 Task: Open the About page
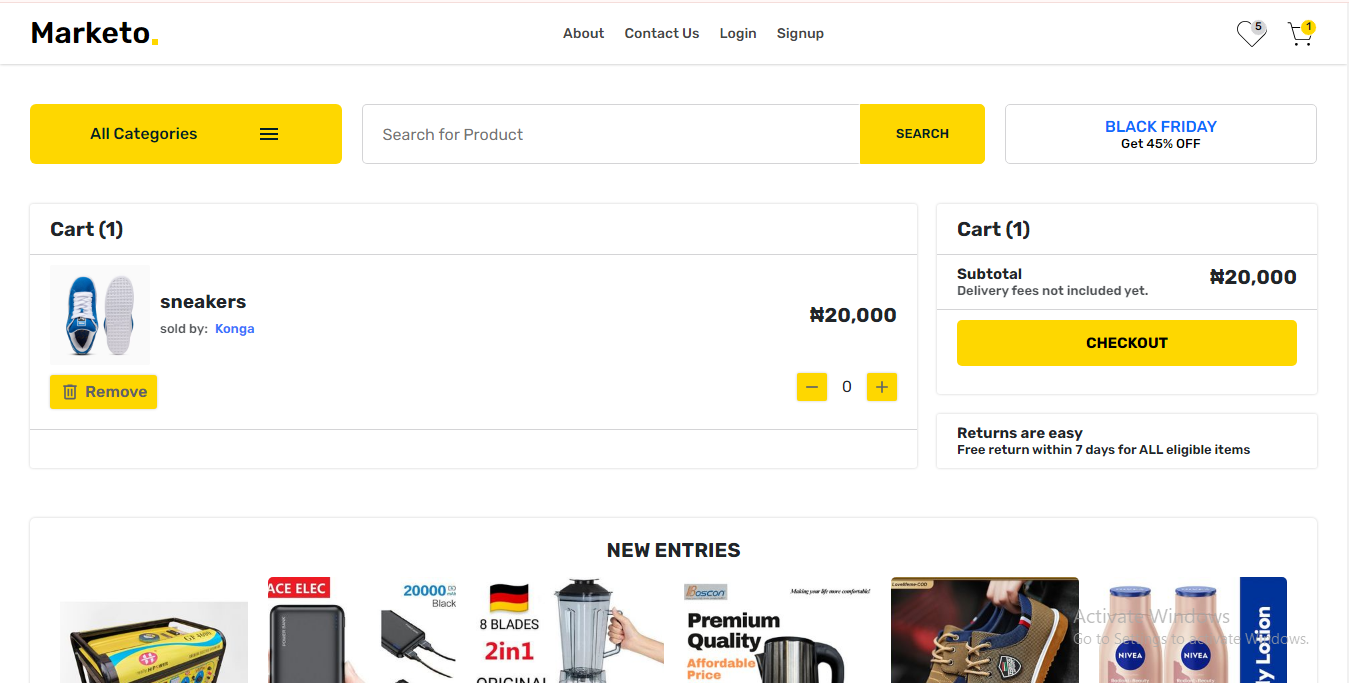pyautogui.click(x=583, y=33)
